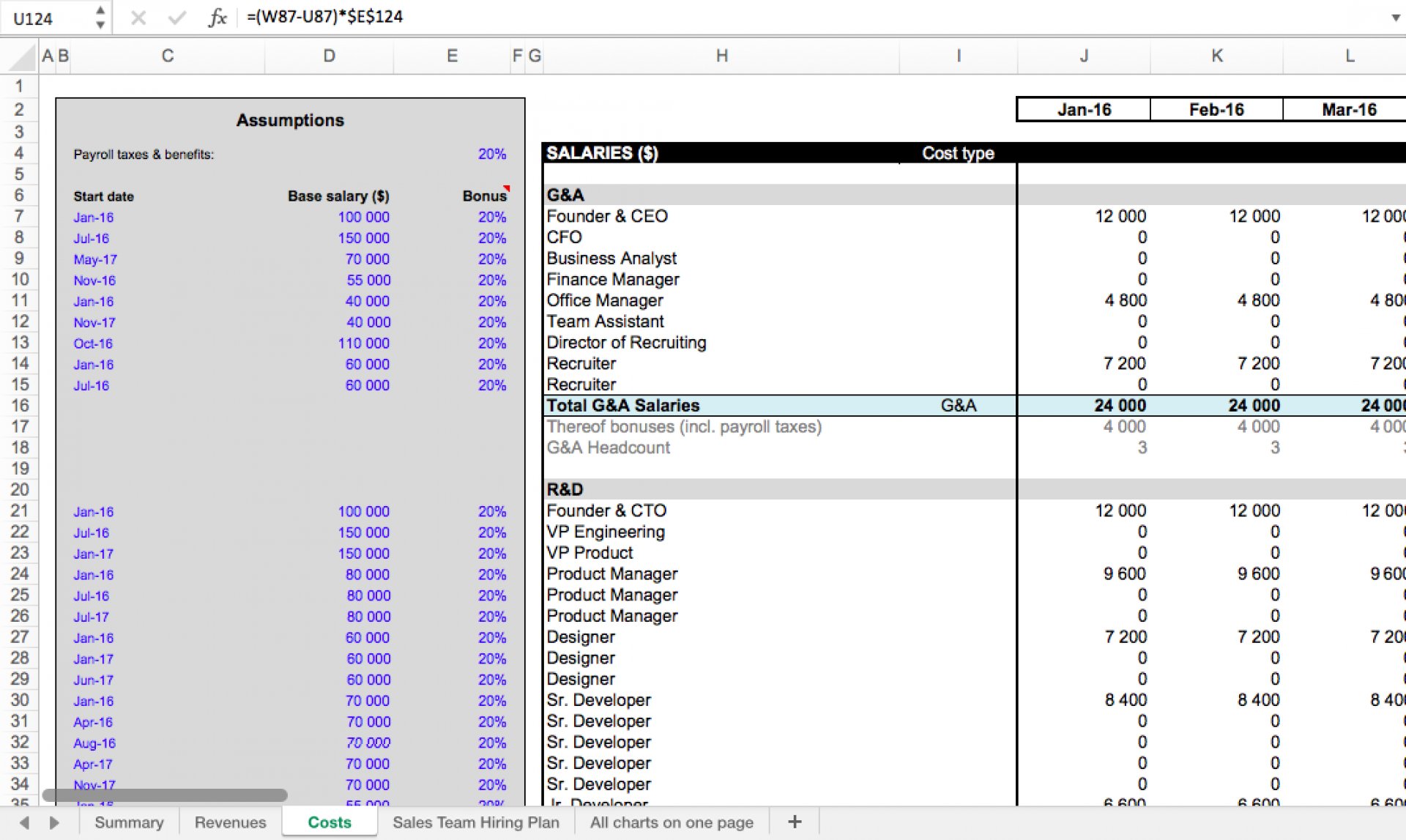The width and height of the screenshot is (1406, 840).
Task: Click the Office Manager label
Action: pyautogui.click(x=605, y=300)
